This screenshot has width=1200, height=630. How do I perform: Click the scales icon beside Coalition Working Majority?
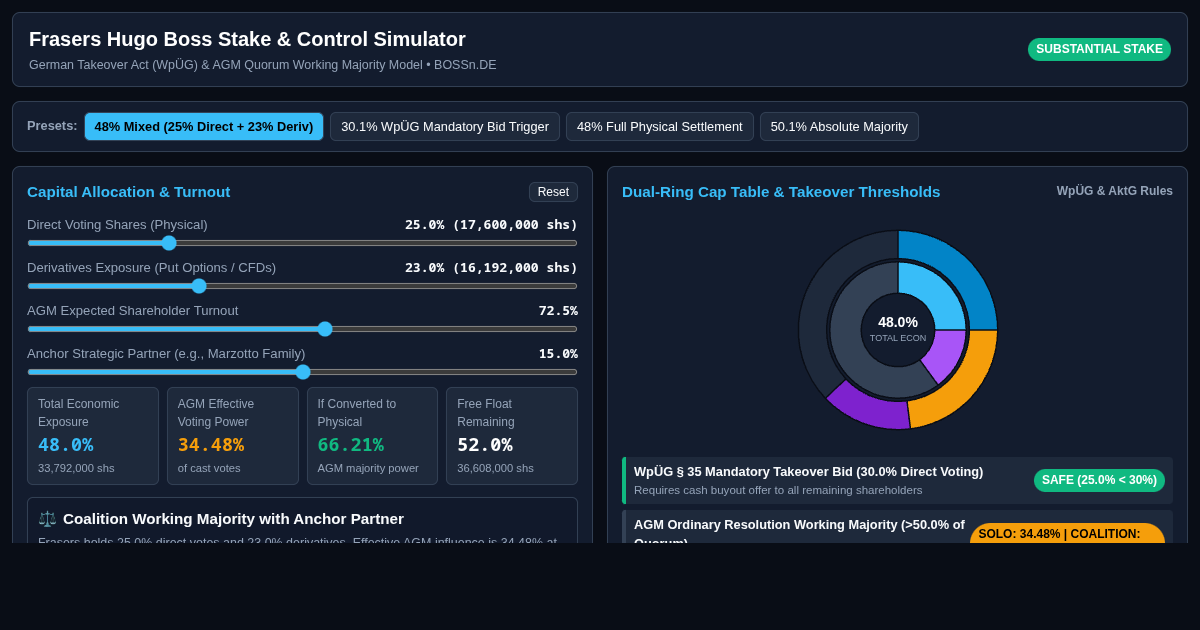47,519
